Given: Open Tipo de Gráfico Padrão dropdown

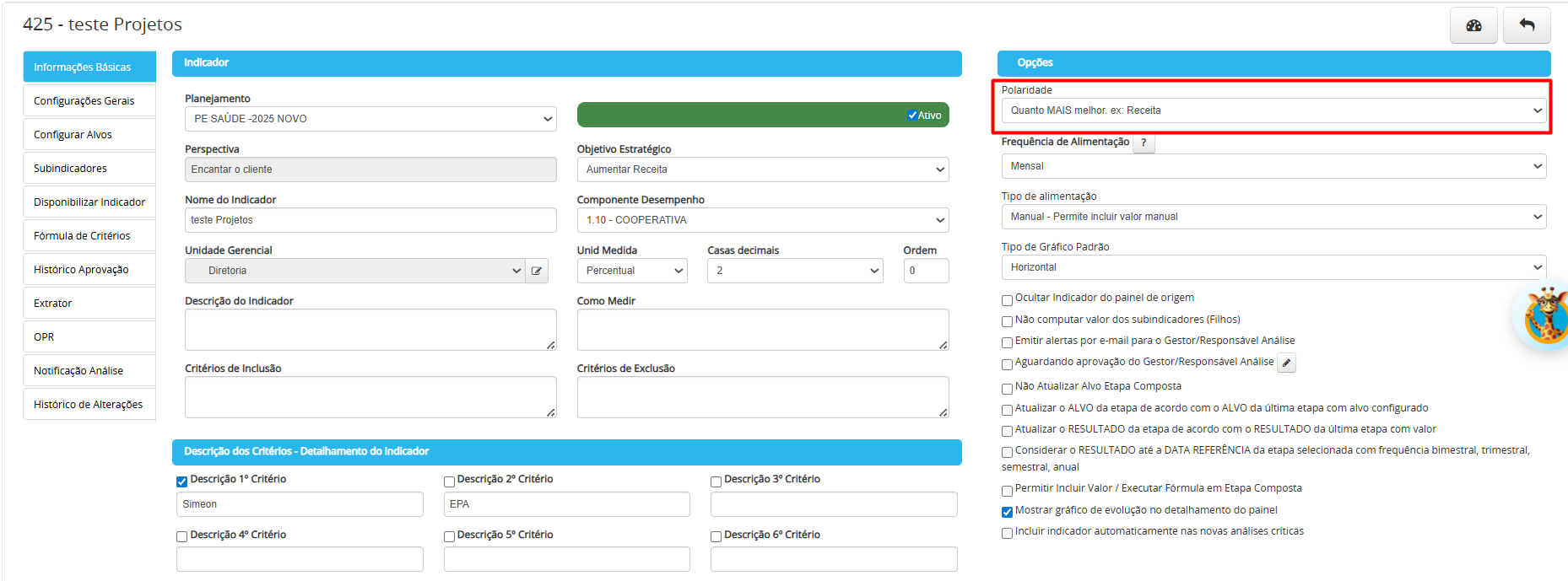Looking at the screenshot, I should pyautogui.click(x=1273, y=267).
